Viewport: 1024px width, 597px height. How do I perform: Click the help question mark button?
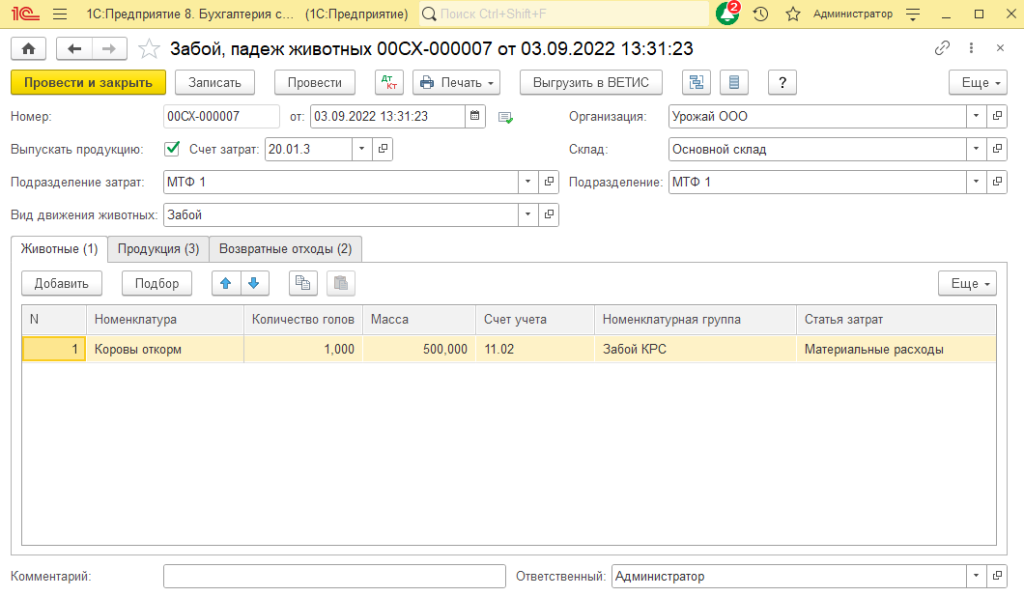781,83
